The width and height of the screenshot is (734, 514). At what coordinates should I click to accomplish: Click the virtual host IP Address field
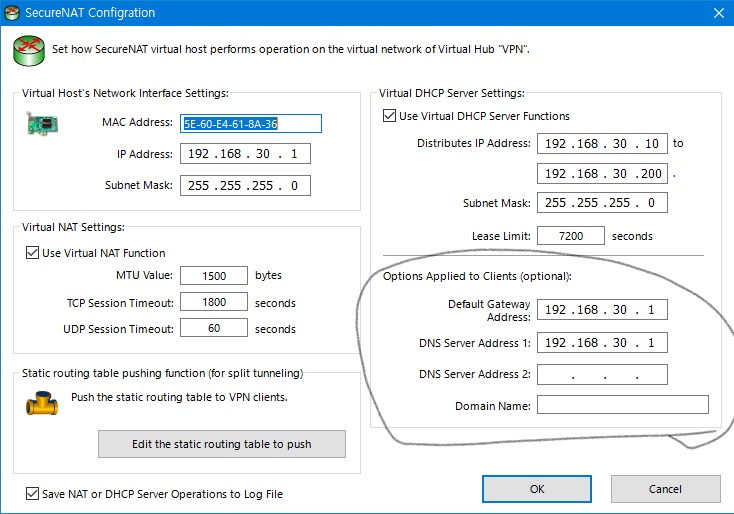pyautogui.click(x=245, y=154)
